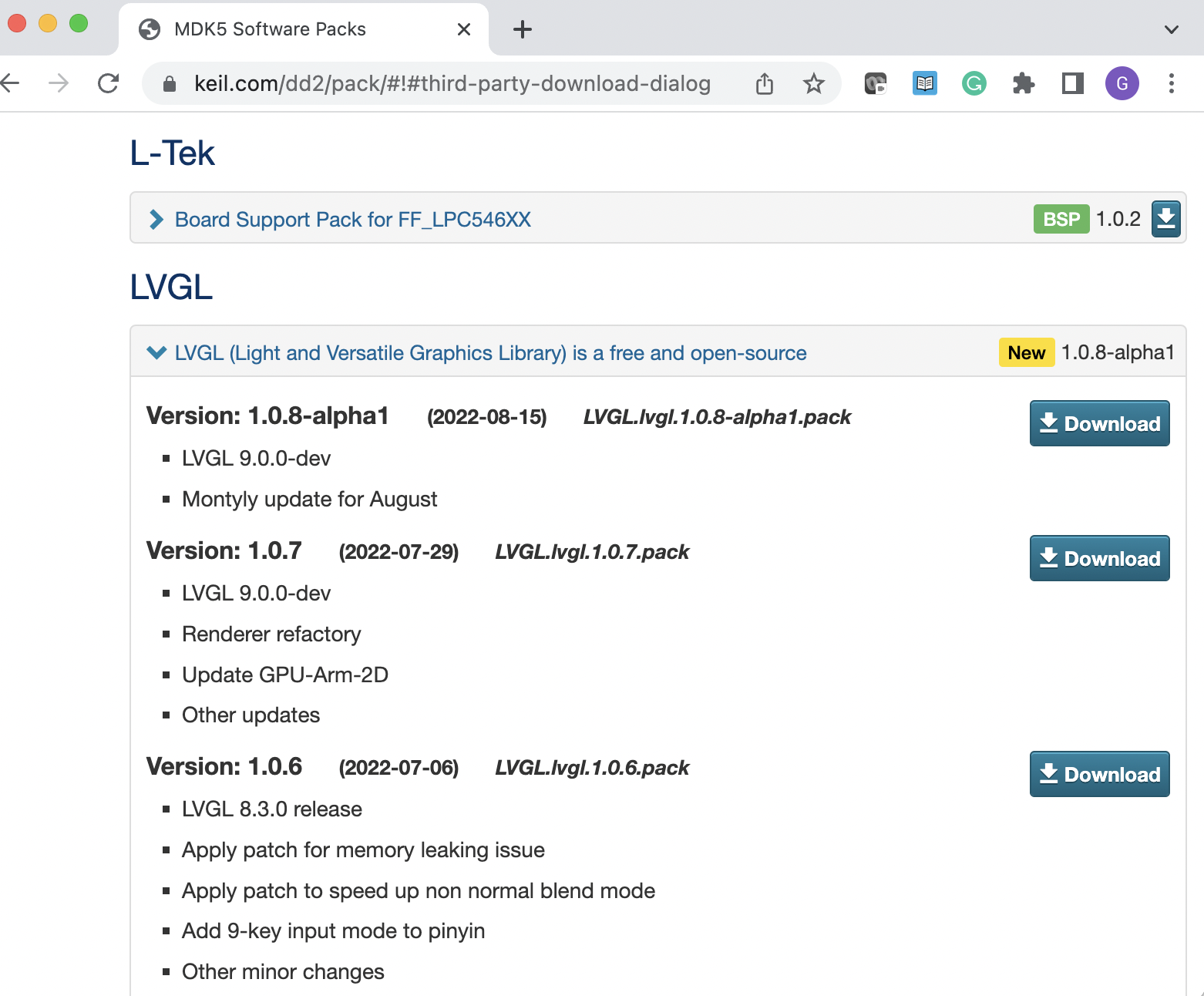Expand the Board Support Pack entry
The width and height of the screenshot is (1204, 996).
pos(154,219)
